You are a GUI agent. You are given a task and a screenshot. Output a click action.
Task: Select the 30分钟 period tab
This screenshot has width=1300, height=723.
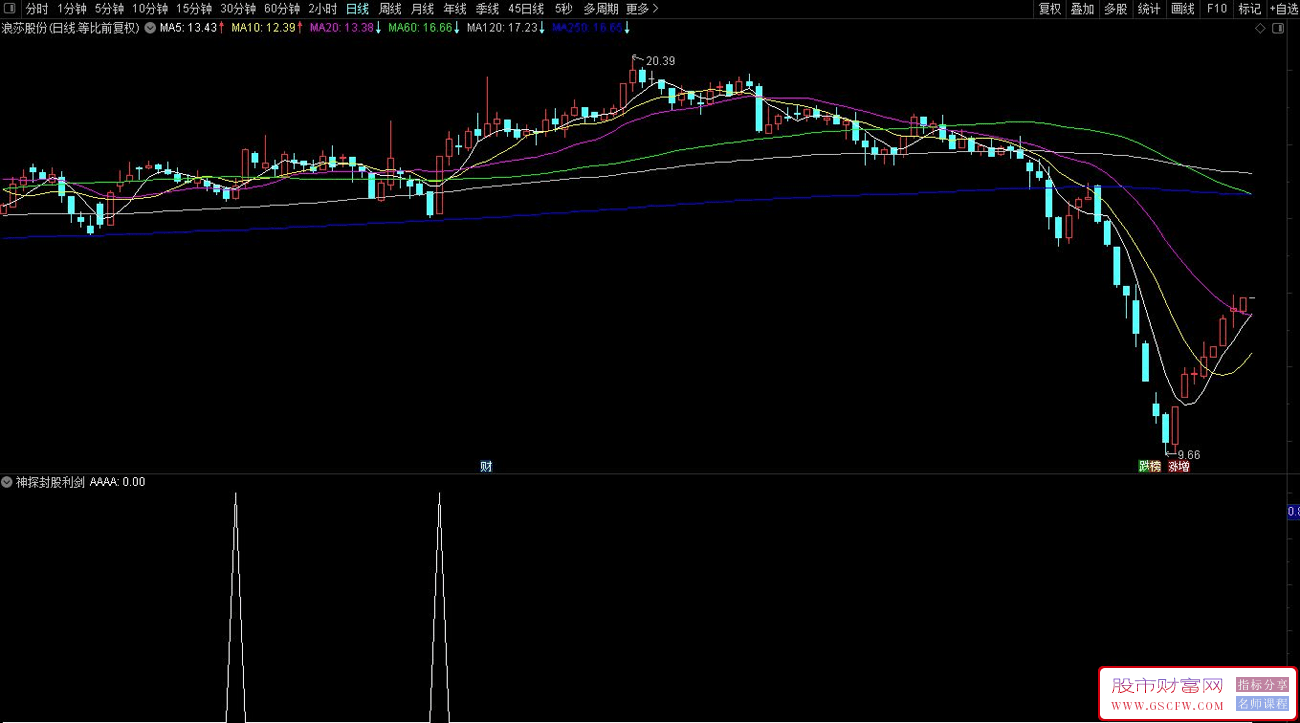pos(238,9)
